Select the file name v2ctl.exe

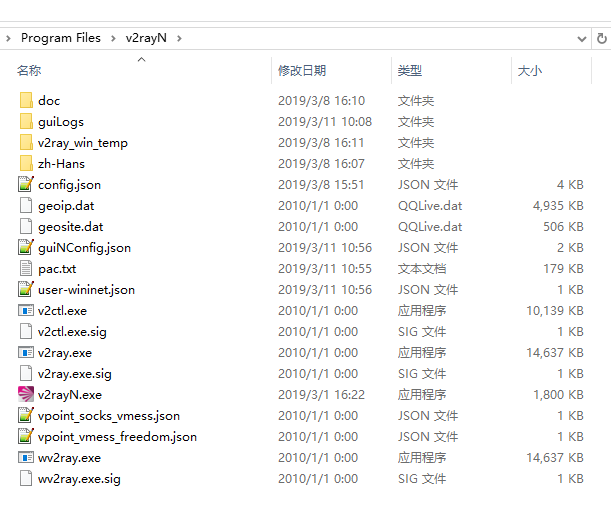tap(62, 311)
